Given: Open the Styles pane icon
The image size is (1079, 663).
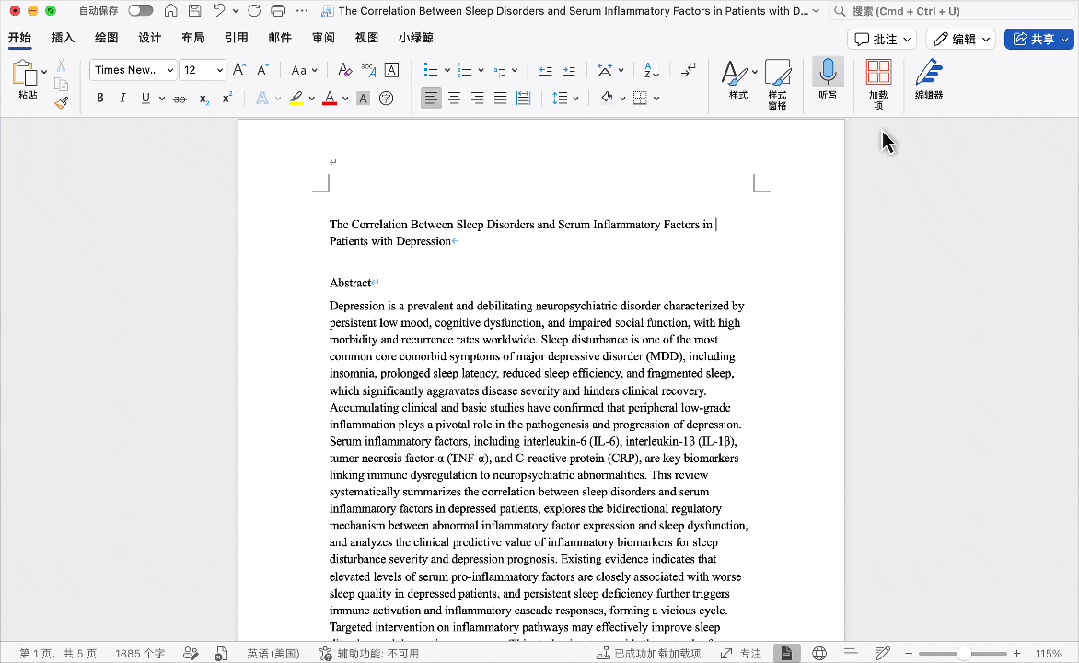Looking at the screenshot, I should (778, 83).
